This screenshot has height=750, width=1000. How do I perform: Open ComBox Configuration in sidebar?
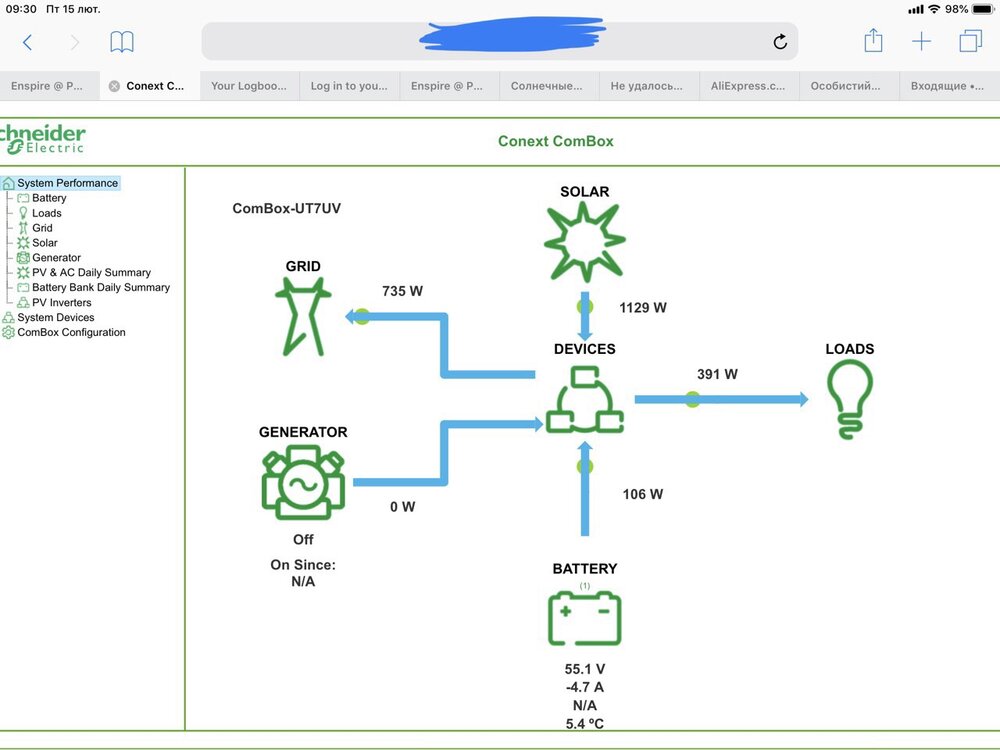(x=71, y=332)
